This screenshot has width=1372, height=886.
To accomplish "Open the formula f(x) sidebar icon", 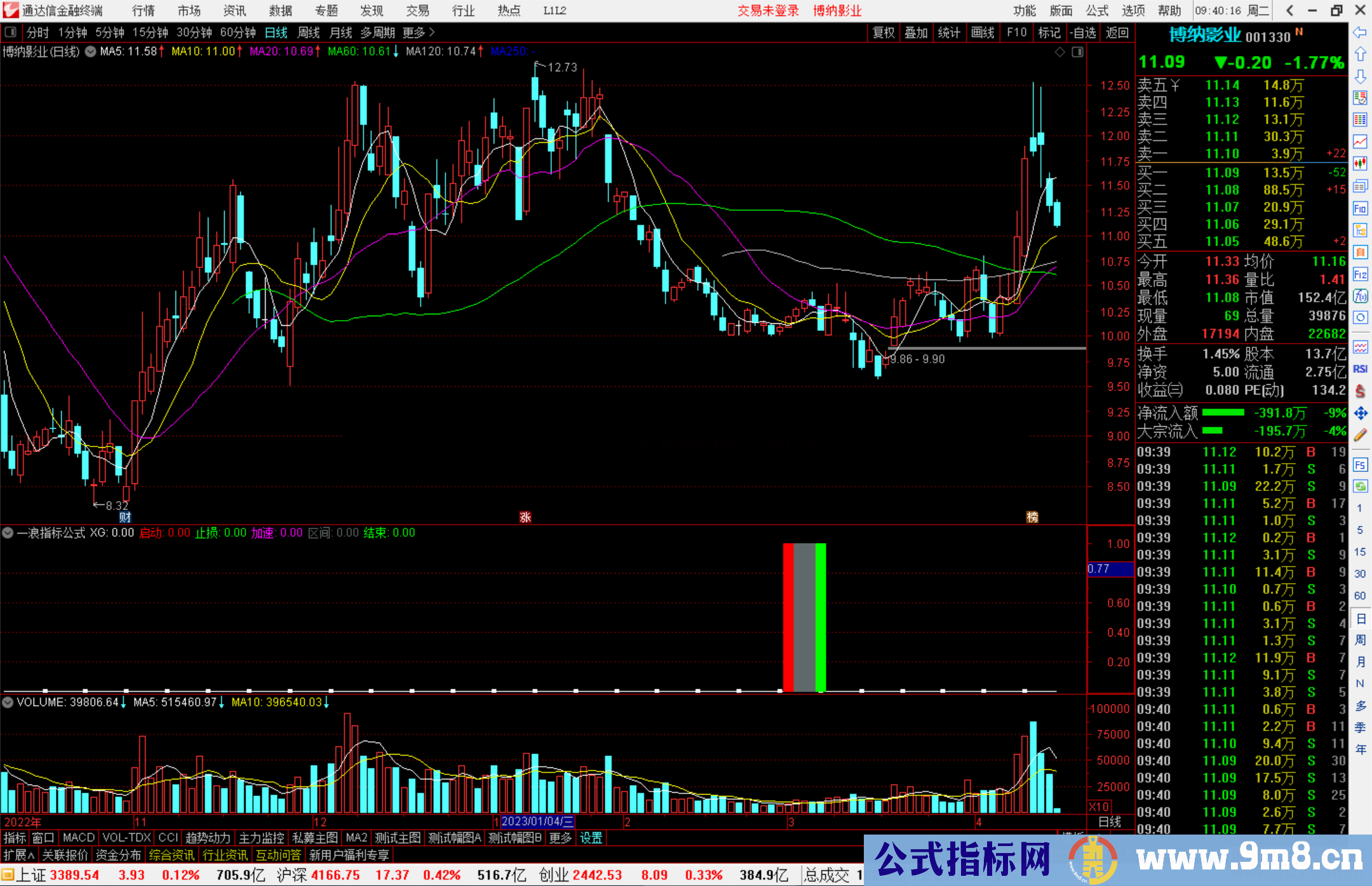I will [x=1360, y=296].
